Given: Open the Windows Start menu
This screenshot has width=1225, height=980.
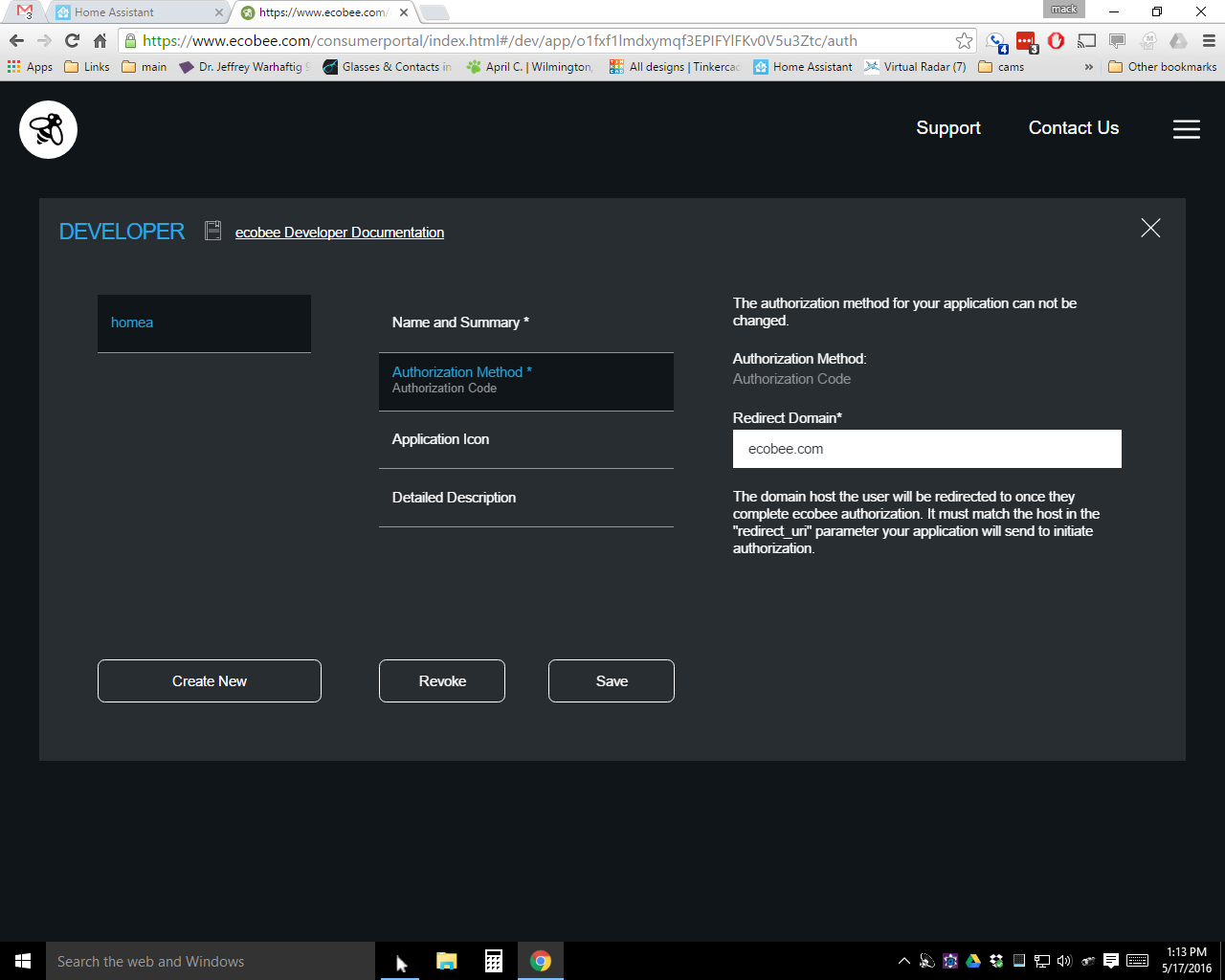Looking at the screenshot, I should [x=23, y=961].
